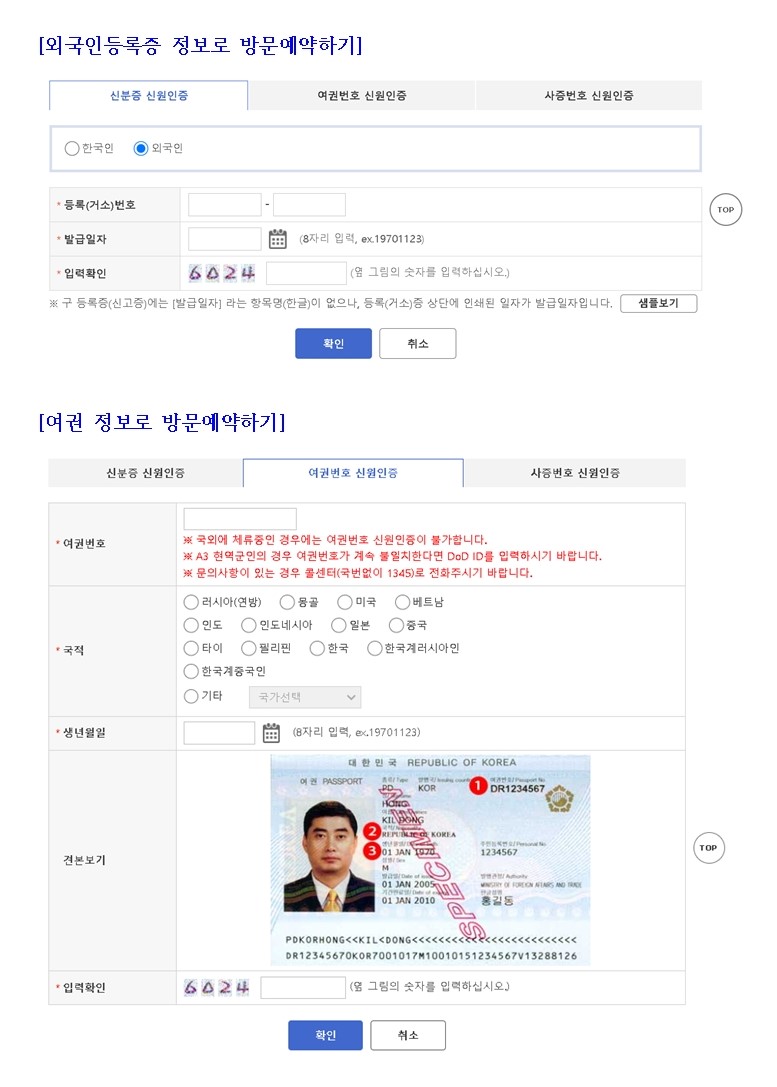
Task: Click the 여권번호 input field
Action: 240,518
